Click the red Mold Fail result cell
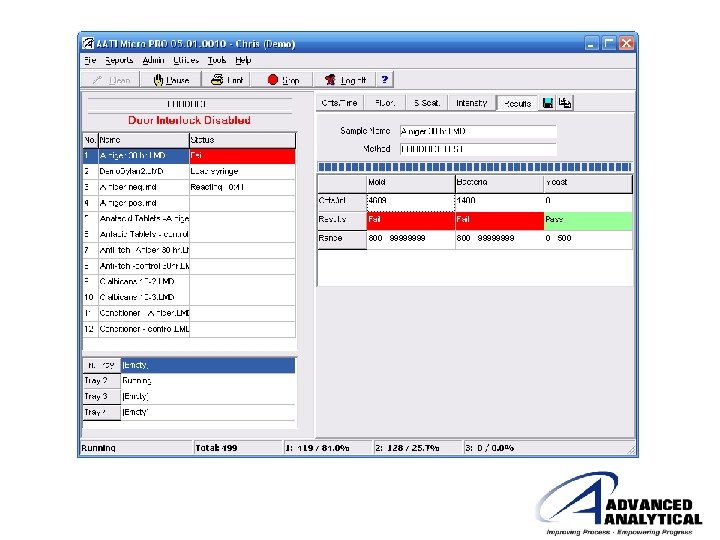This screenshot has height=540, width=720. click(411, 220)
